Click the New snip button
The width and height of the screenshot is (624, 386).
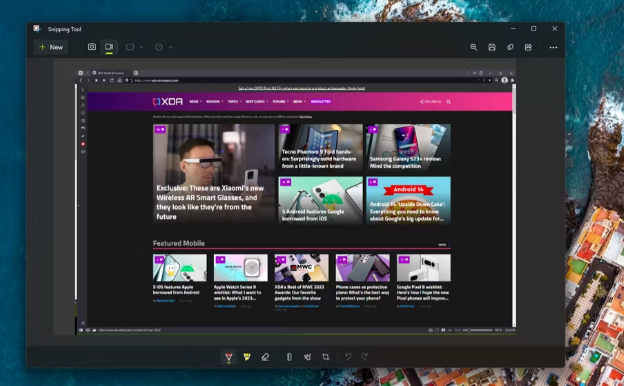(51, 47)
